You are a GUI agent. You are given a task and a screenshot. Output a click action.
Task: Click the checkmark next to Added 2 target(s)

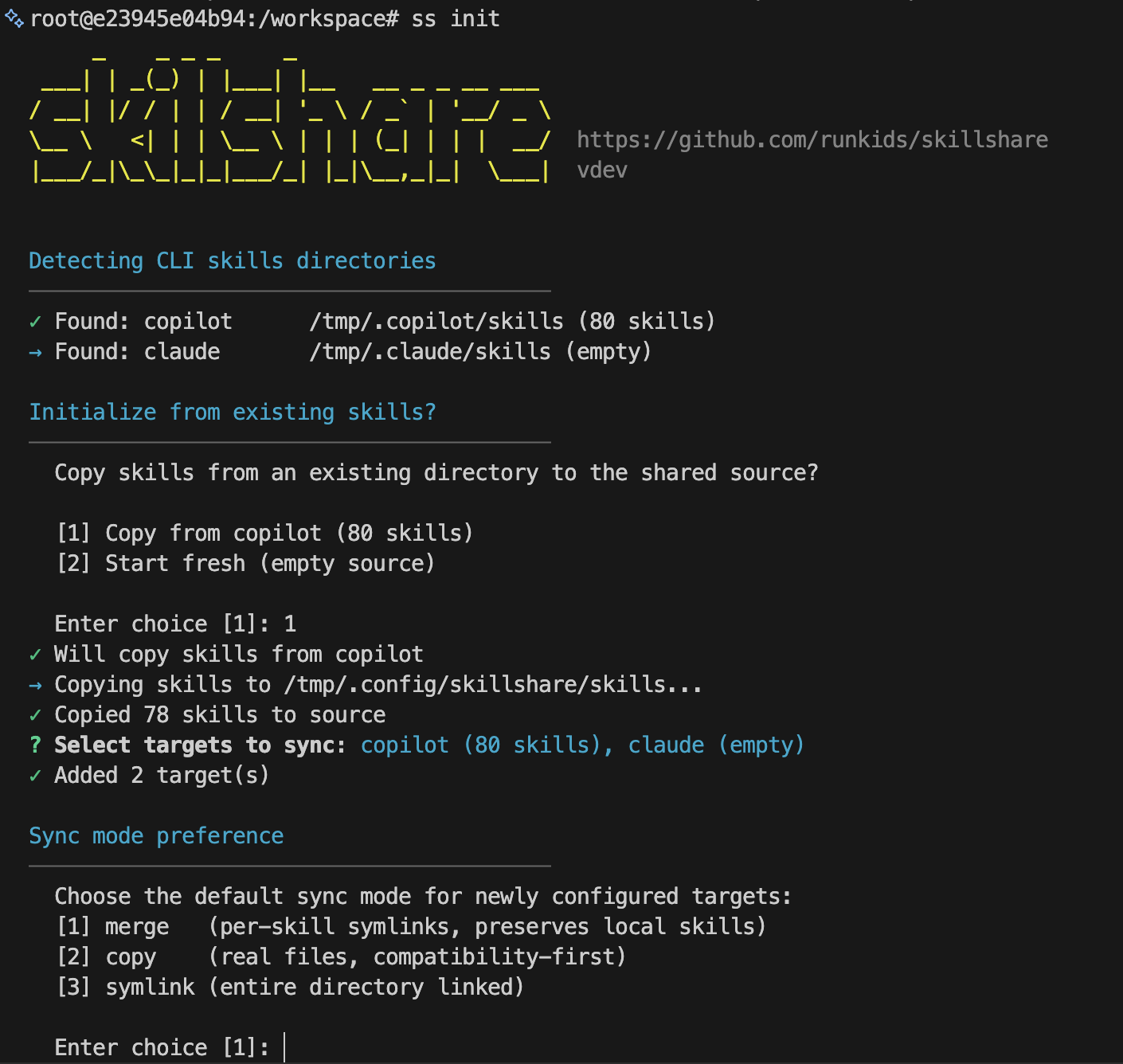[35, 776]
